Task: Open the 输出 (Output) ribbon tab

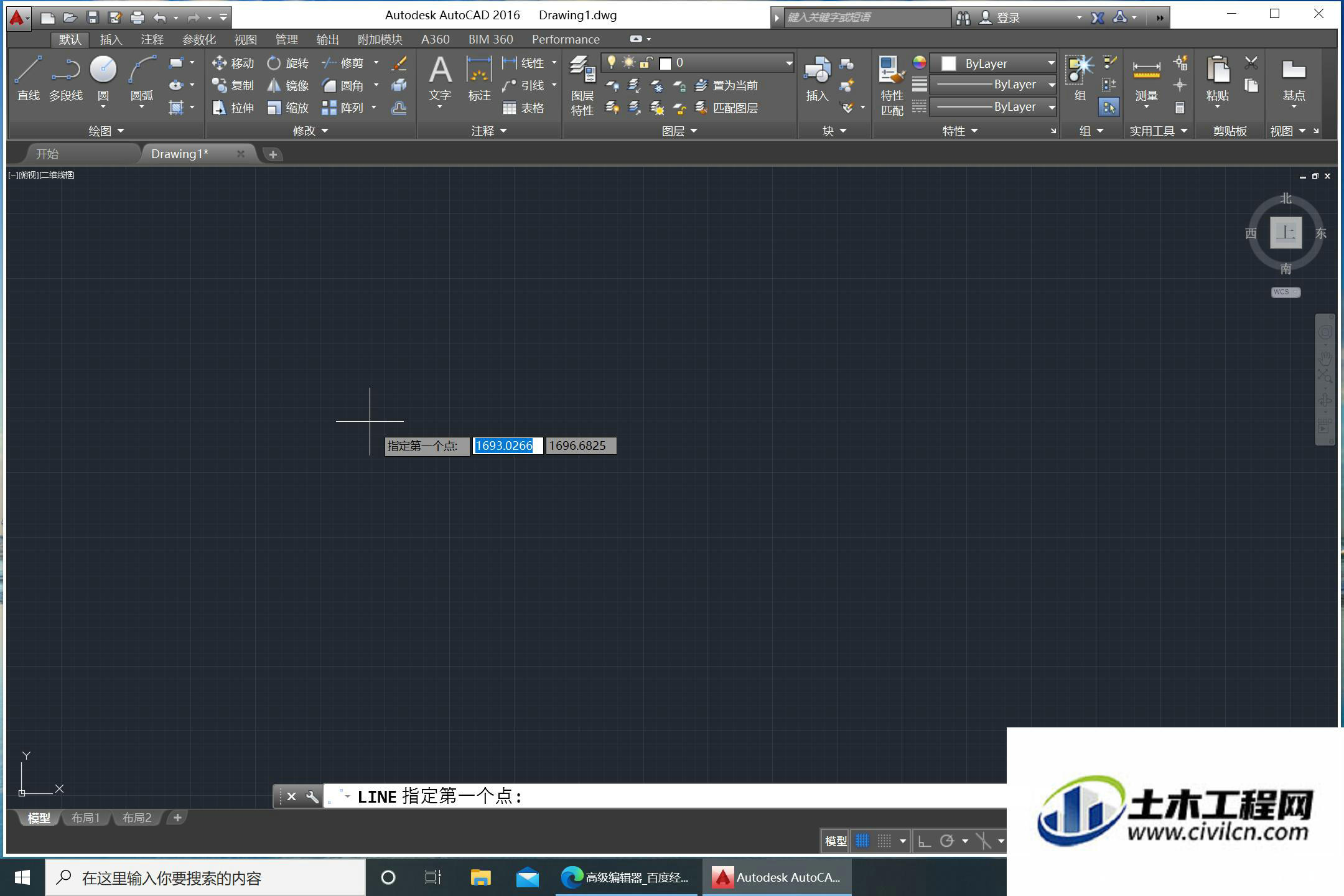Action: point(327,39)
